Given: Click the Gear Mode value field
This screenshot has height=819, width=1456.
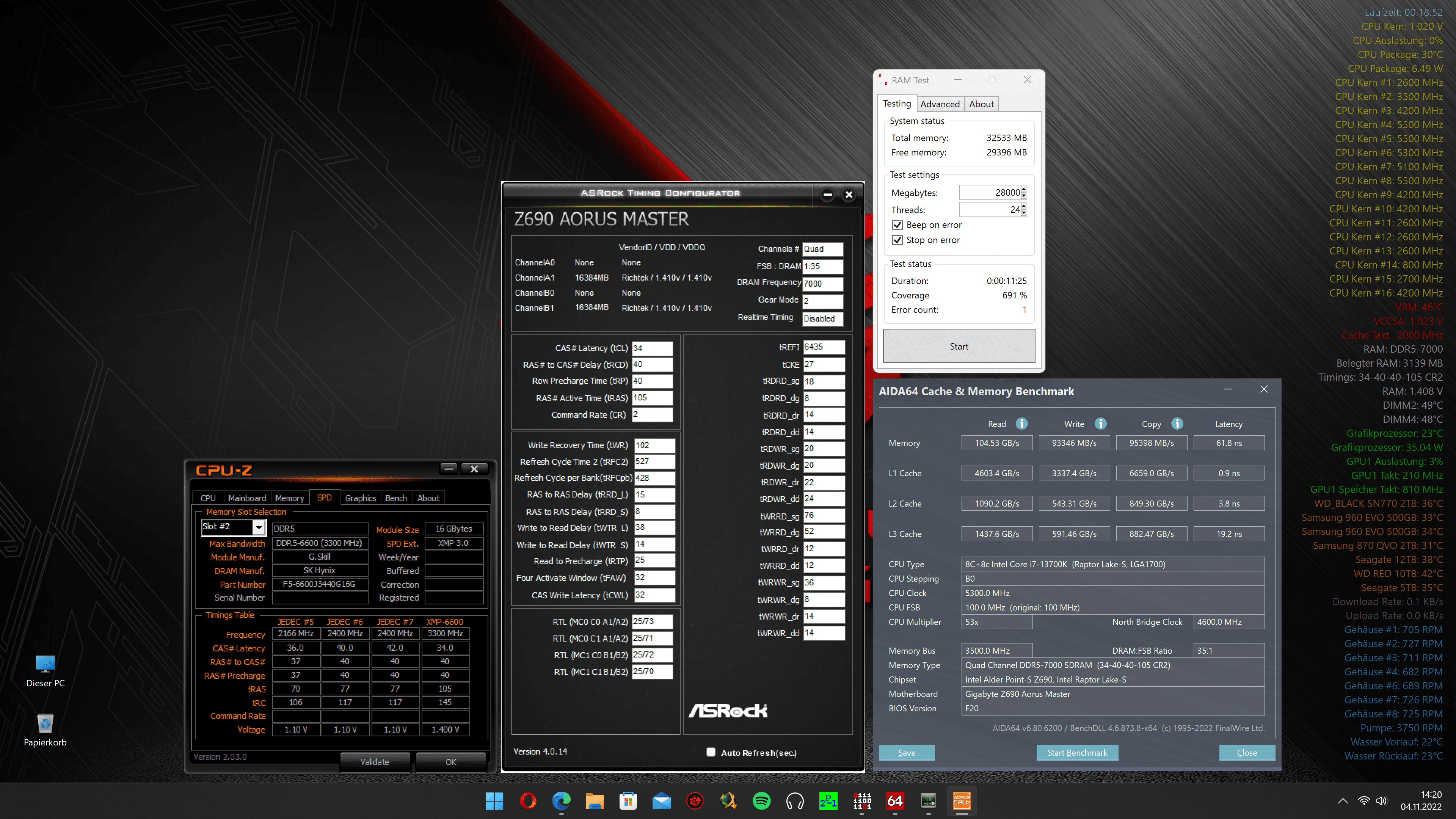Looking at the screenshot, I should [x=823, y=301].
